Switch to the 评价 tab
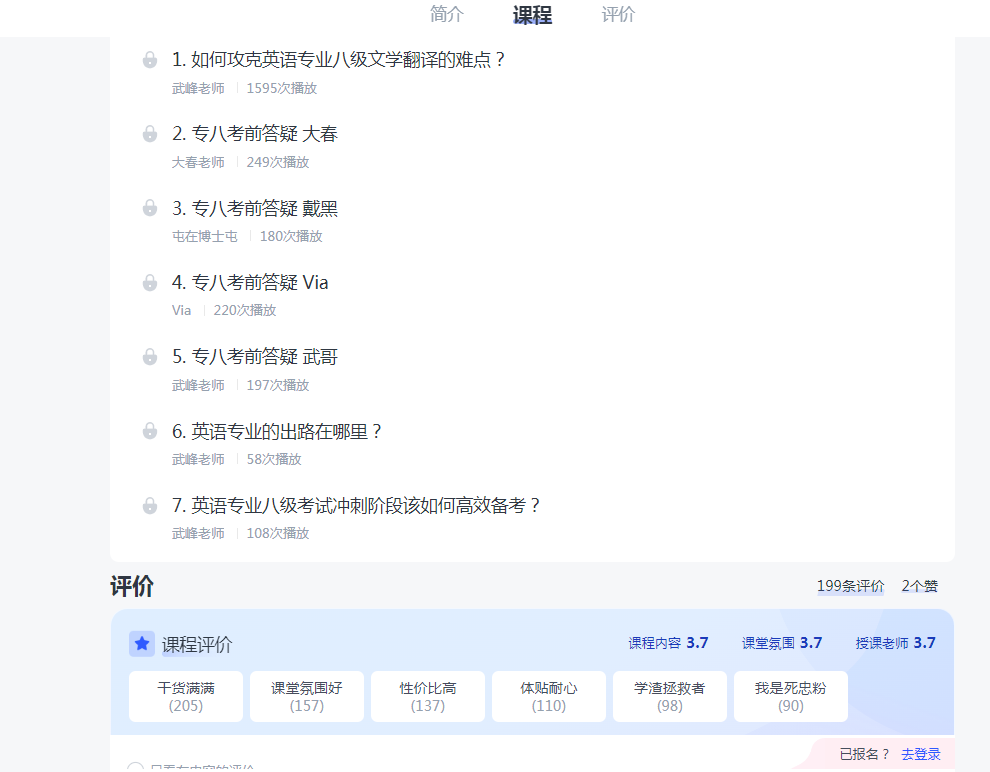The width and height of the screenshot is (990, 772). pos(618,15)
